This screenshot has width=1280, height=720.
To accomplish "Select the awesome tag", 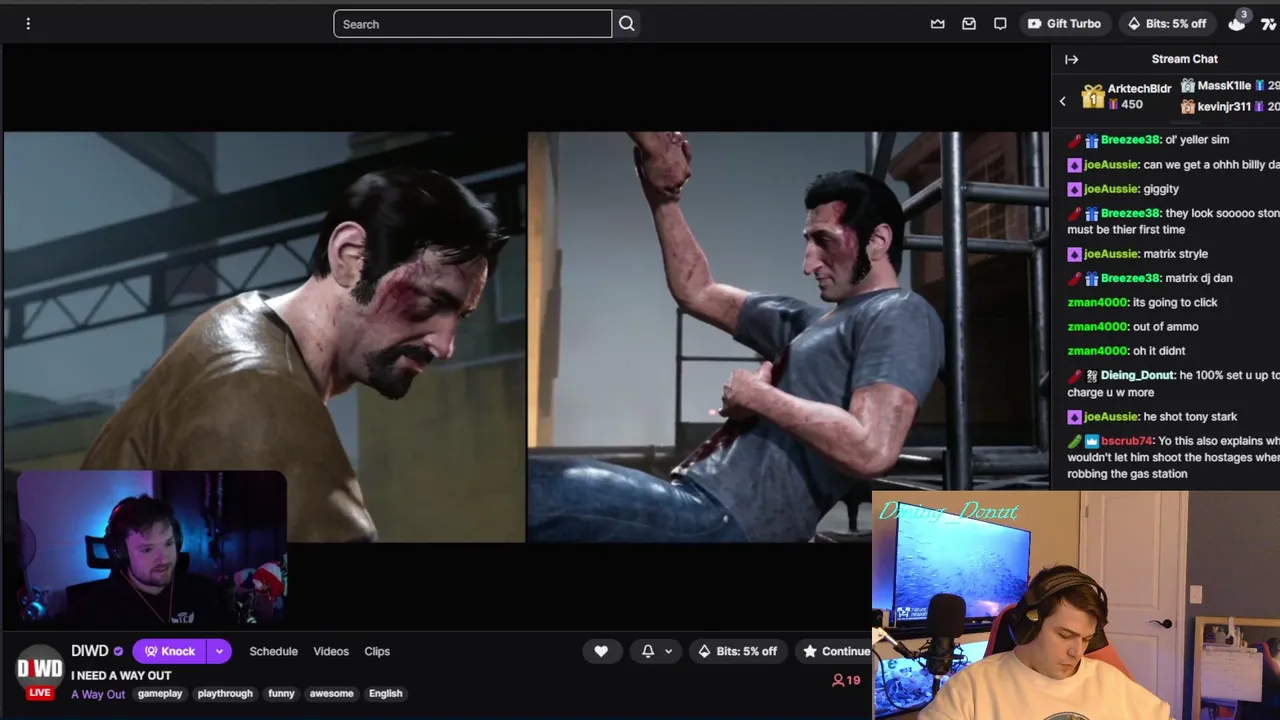I will [332, 694].
